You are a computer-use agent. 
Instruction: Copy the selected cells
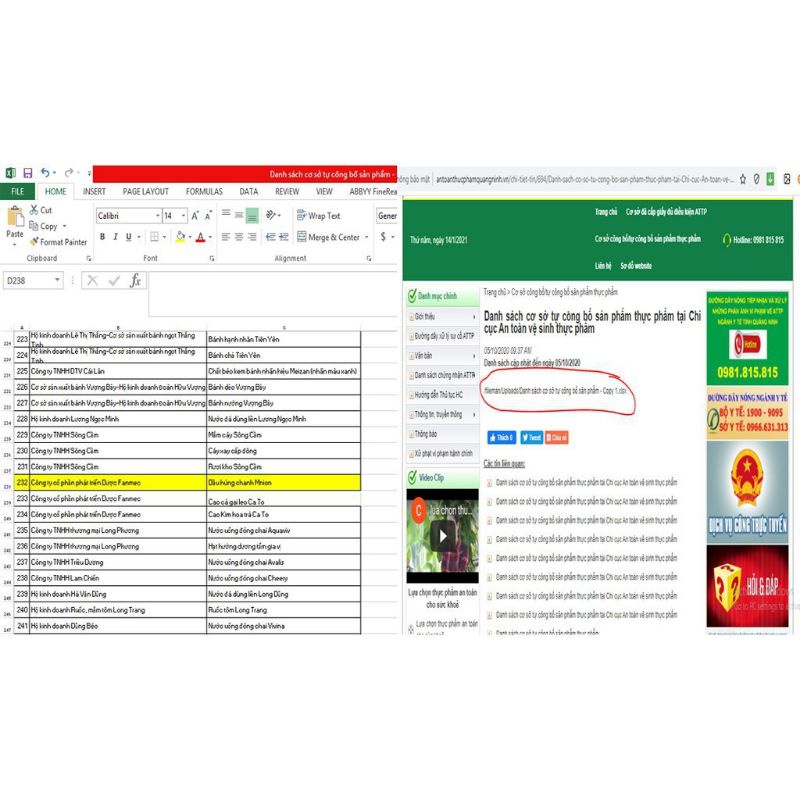click(x=43, y=226)
